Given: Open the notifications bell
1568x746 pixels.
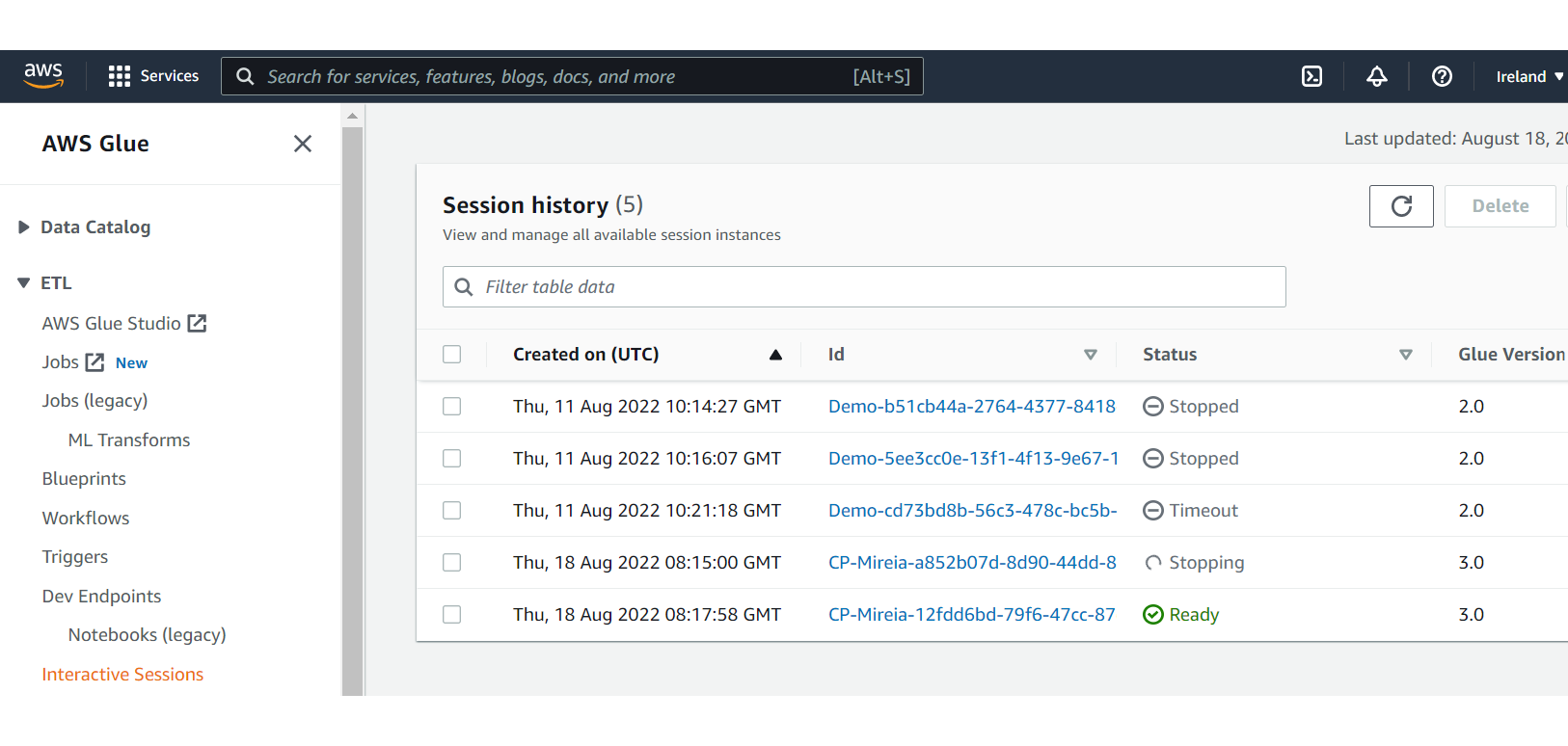Looking at the screenshot, I should pyautogui.click(x=1377, y=76).
